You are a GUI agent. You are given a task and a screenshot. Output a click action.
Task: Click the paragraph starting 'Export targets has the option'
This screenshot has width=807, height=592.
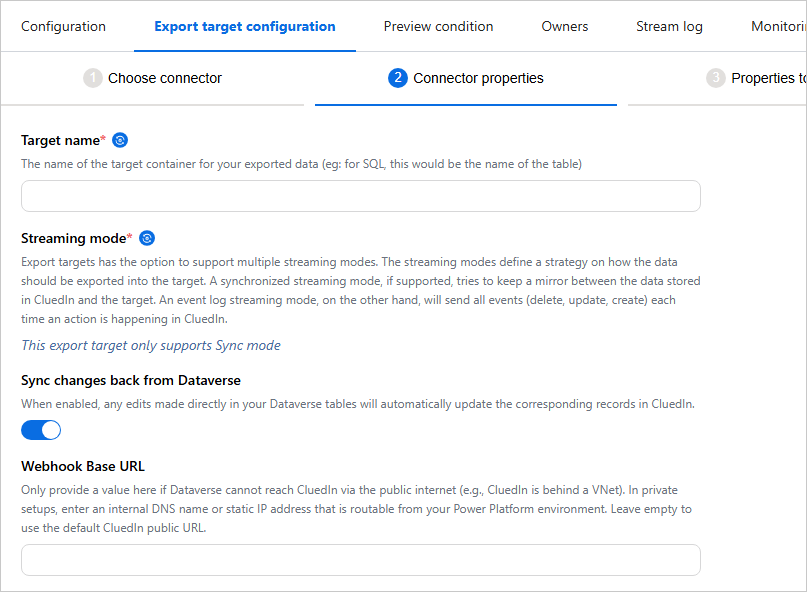click(x=361, y=290)
